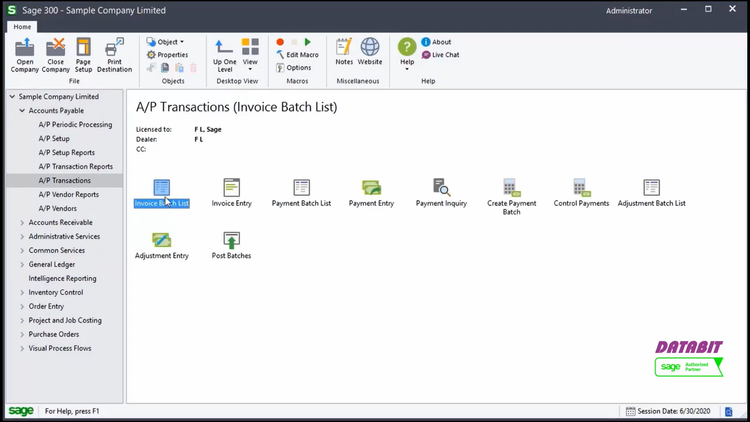The width and height of the screenshot is (750, 422).
Task: Open the Payment Entry icon
Action: pyautogui.click(x=371, y=188)
